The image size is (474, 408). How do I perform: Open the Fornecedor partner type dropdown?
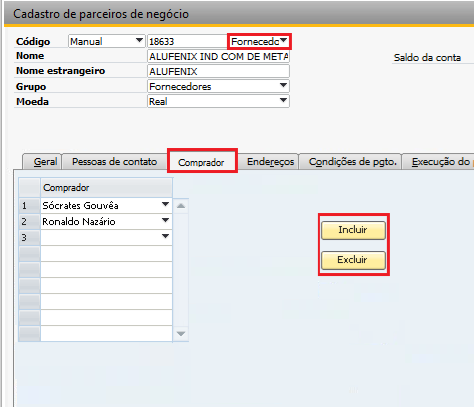pos(283,41)
